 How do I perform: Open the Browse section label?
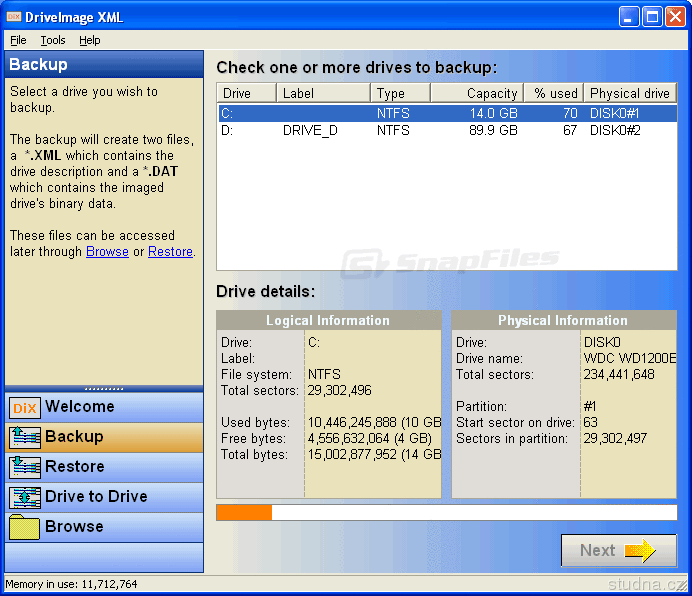[74, 526]
